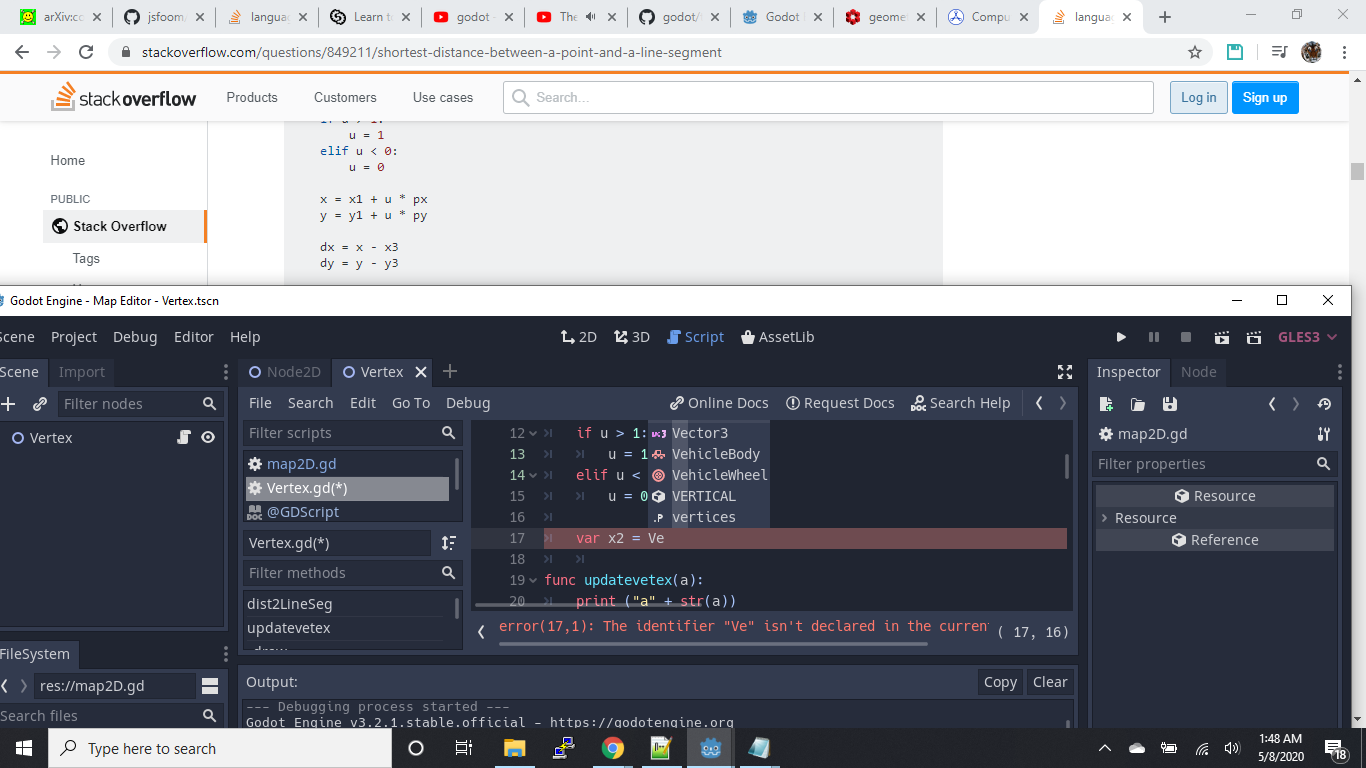Load resource folder icon in Inspector
1366x768 pixels.
tap(1138, 404)
